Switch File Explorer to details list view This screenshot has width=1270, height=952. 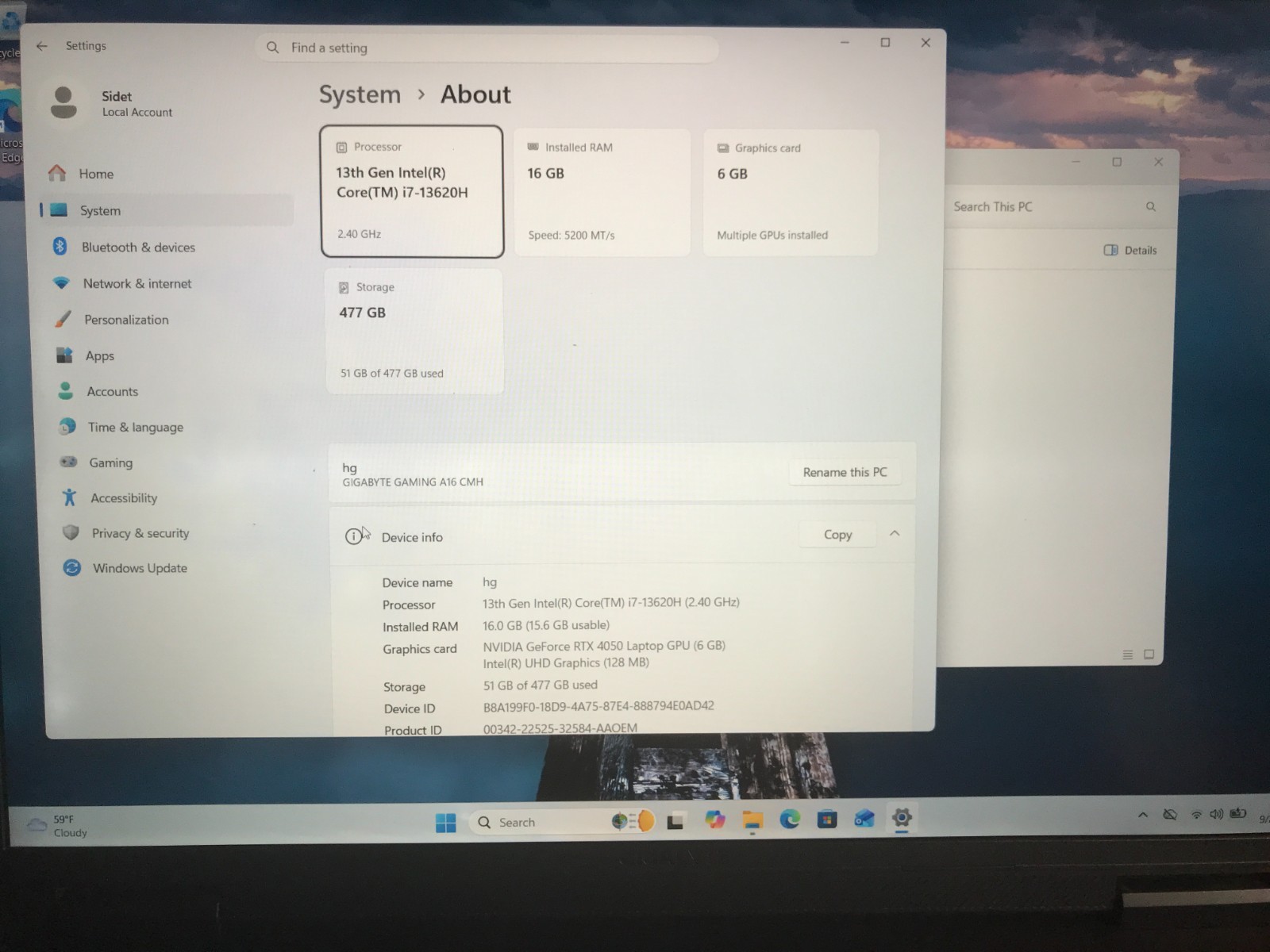click(x=1127, y=654)
